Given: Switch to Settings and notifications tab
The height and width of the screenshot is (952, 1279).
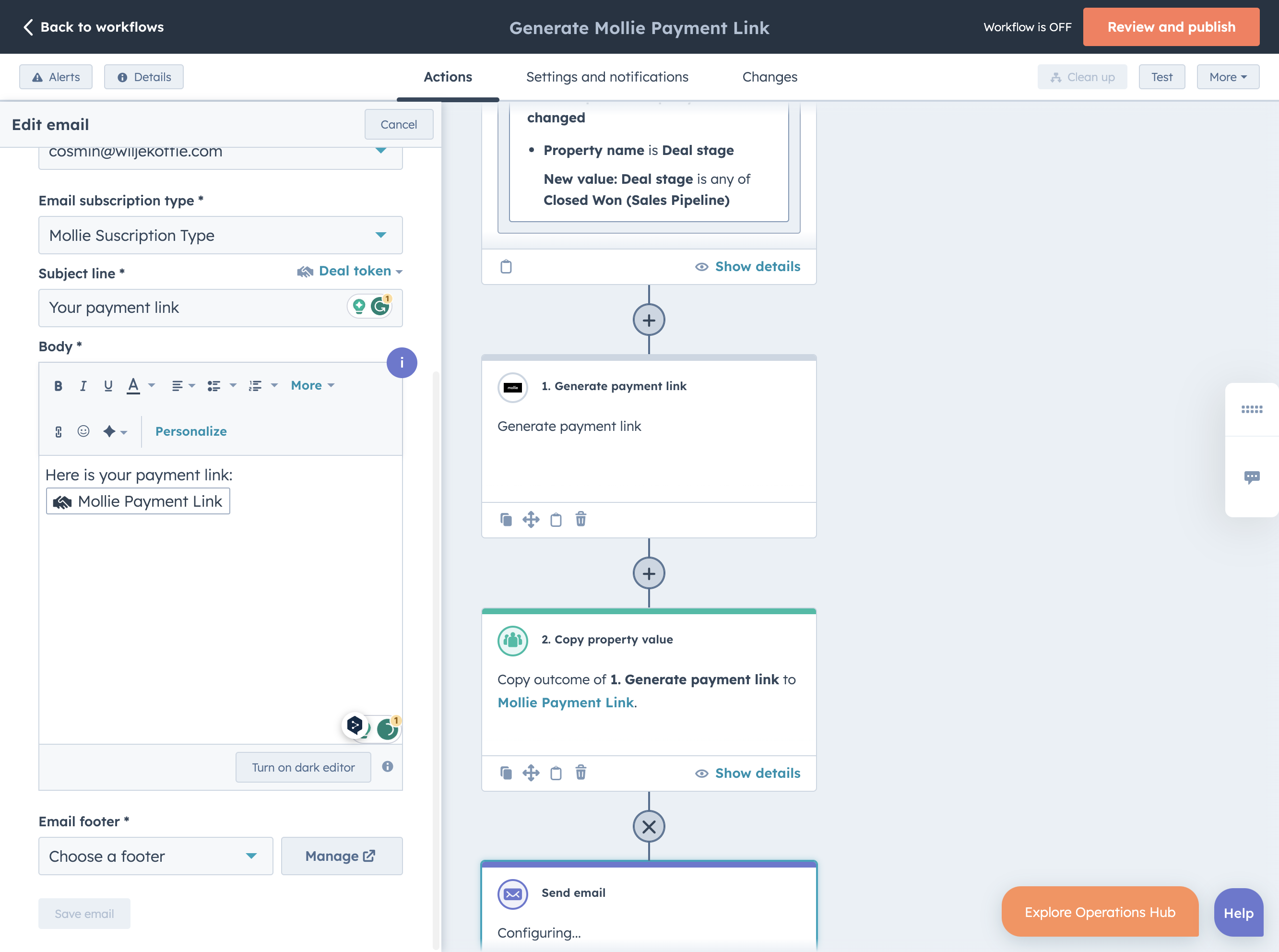Looking at the screenshot, I should click(607, 77).
